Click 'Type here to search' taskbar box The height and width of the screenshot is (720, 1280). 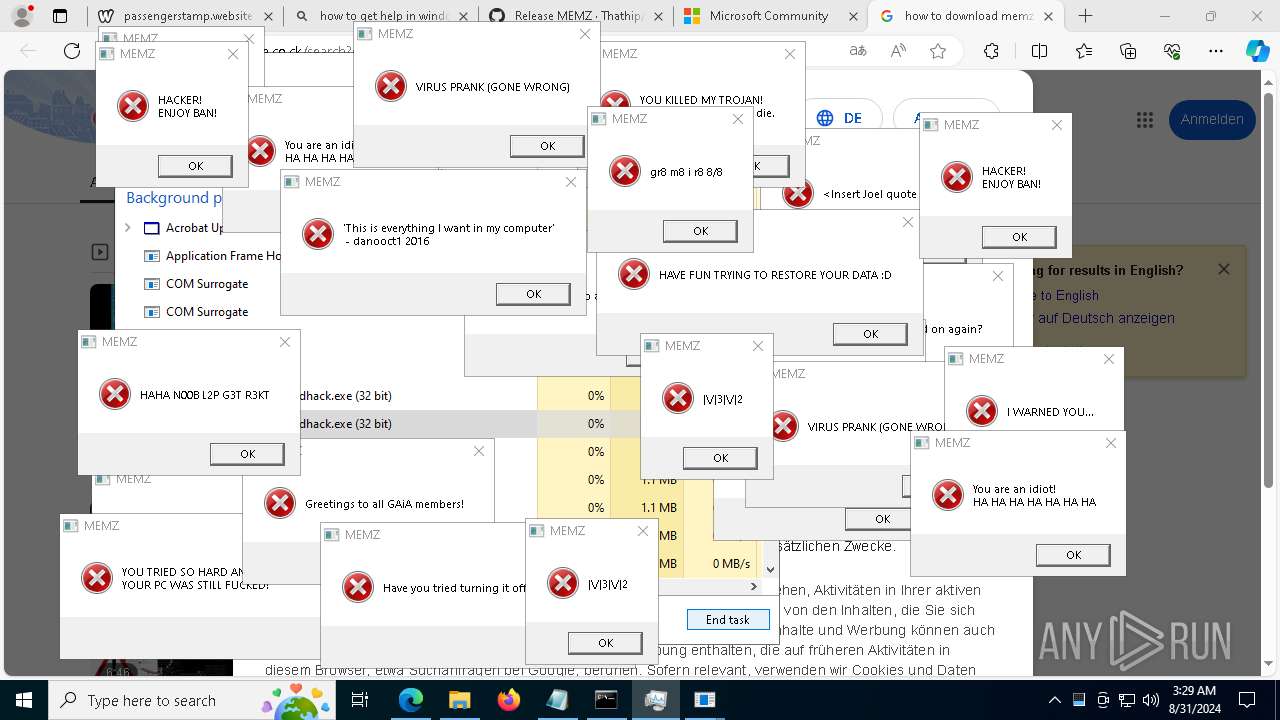point(191,700)
